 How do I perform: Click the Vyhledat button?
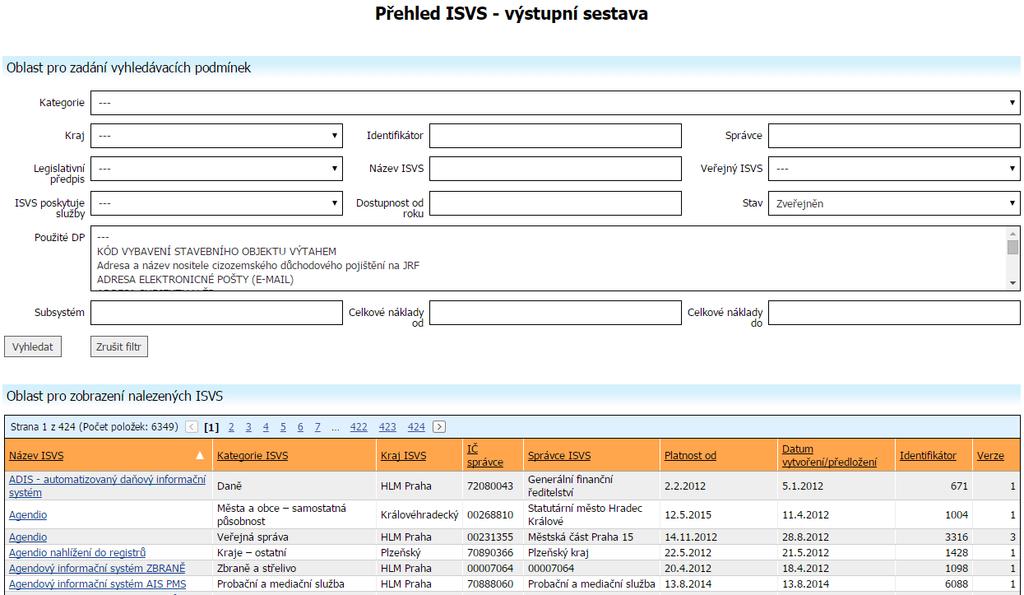(33, 347)
